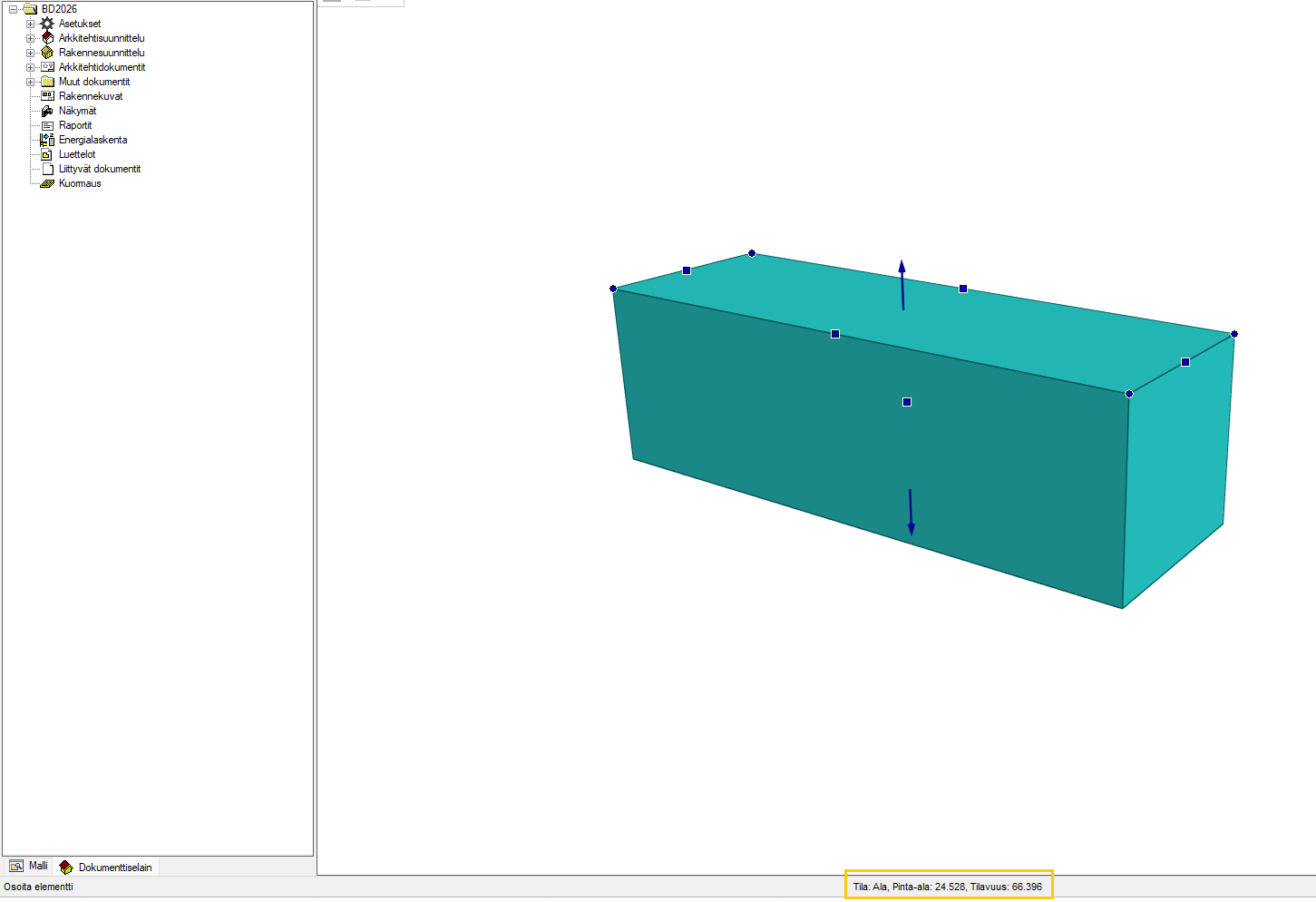
Task: Click the square midpoint handle on right top edge
Action: (1185, 362)
